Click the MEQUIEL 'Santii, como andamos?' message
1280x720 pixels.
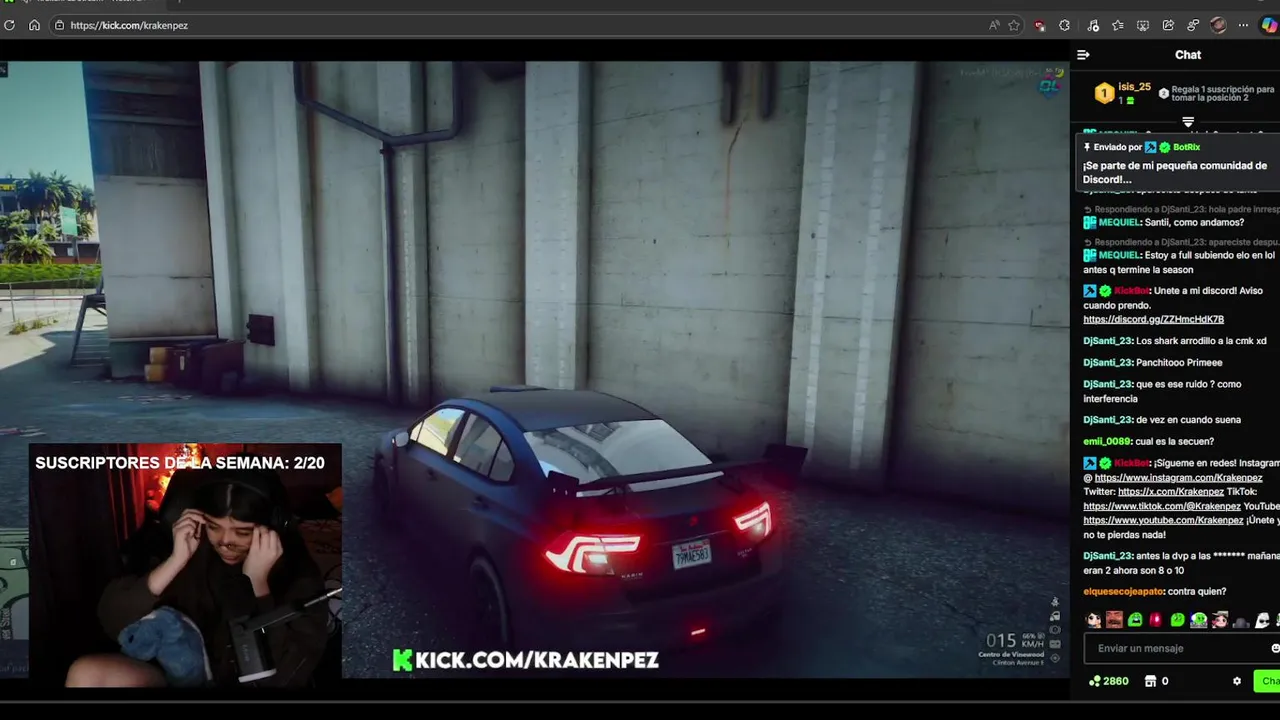click(1164, 222)
